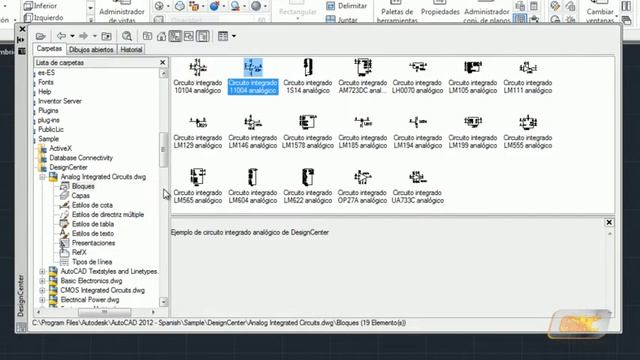Select the Database Connectivity folder
The image size is (640, 360).
pyautogui.click(x=81, y=158)
